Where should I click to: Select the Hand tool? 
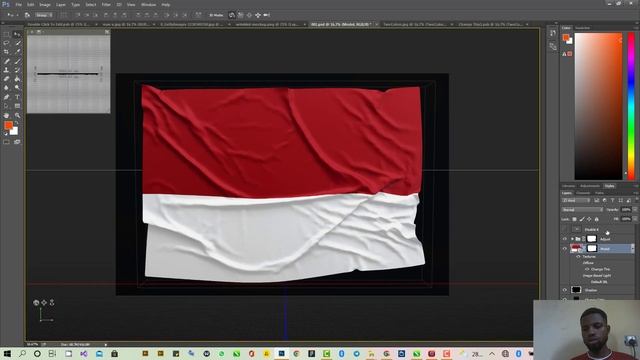click(x=7, y=116)
